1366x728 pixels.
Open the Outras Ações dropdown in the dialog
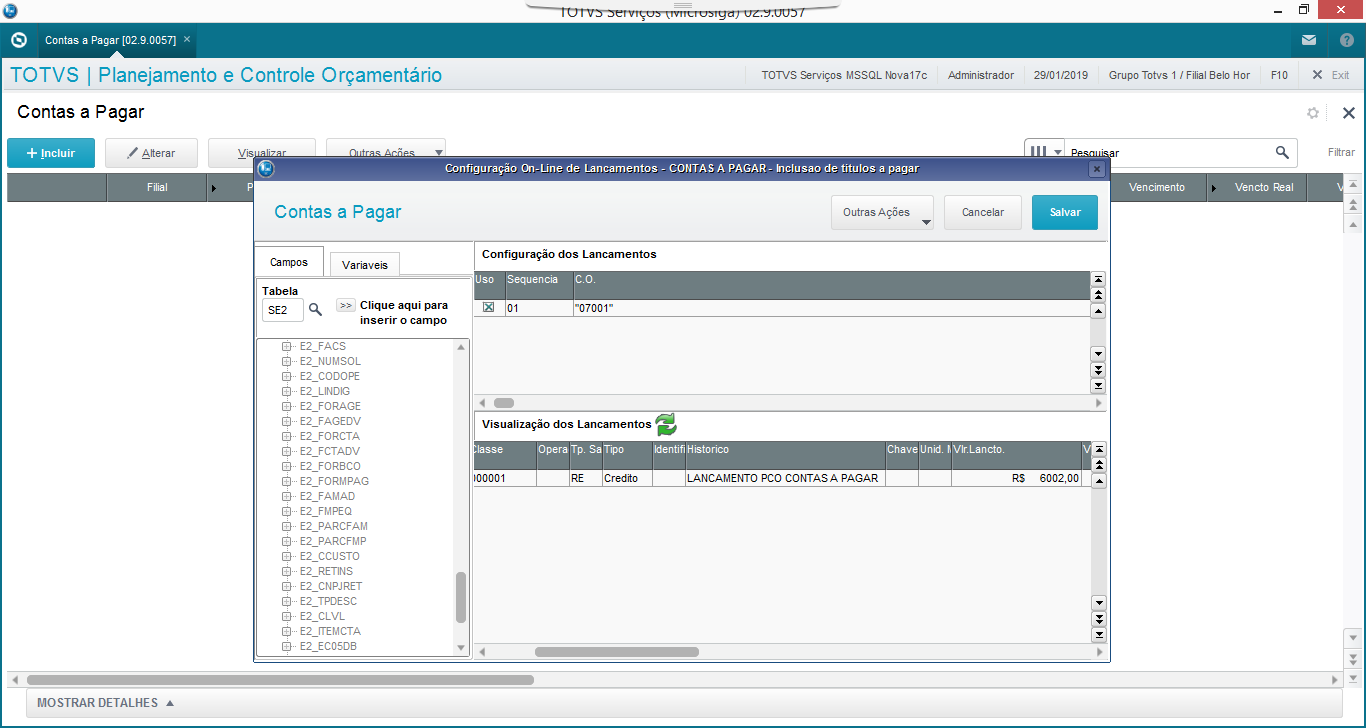click(x=882, y=213)
